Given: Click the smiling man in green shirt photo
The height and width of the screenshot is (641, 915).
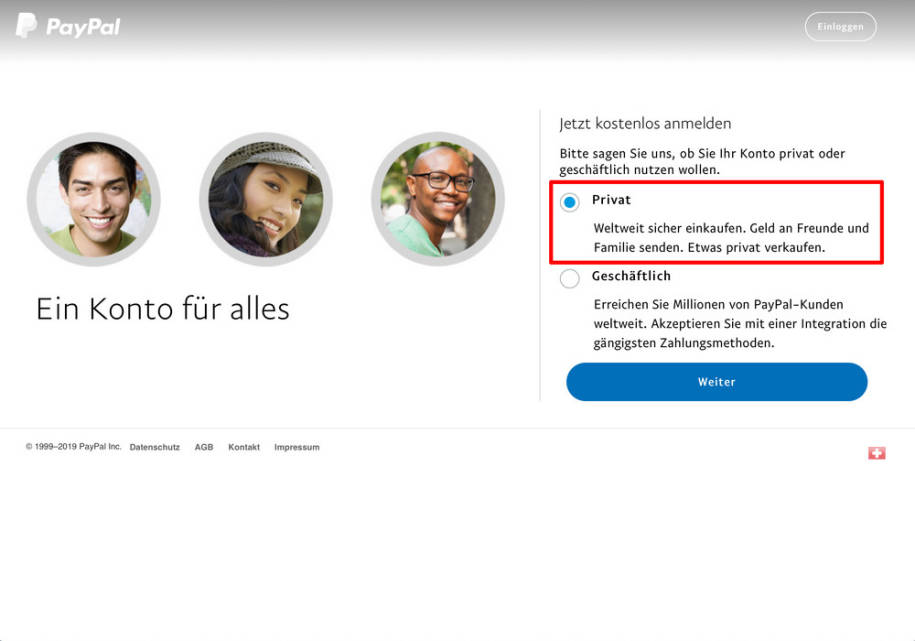Looking at the screenshot, I should click(x=93, y=199).
